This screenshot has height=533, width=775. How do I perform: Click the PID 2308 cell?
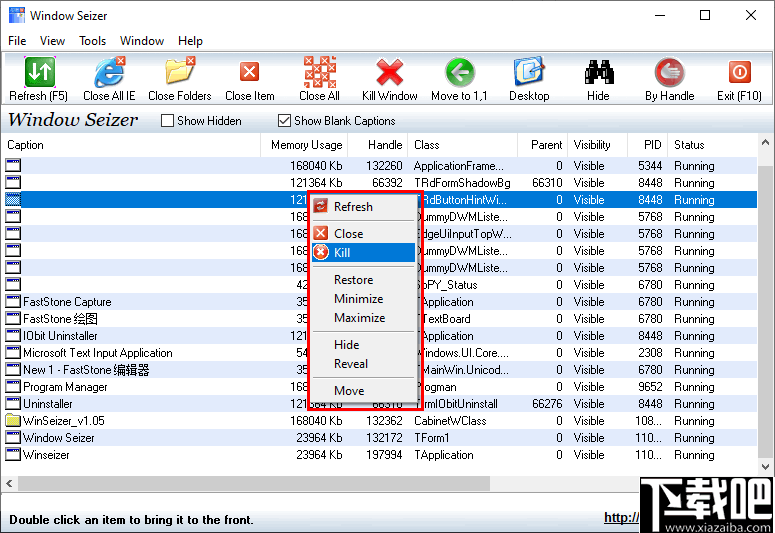pyautogui.click(x=650, y=353)
